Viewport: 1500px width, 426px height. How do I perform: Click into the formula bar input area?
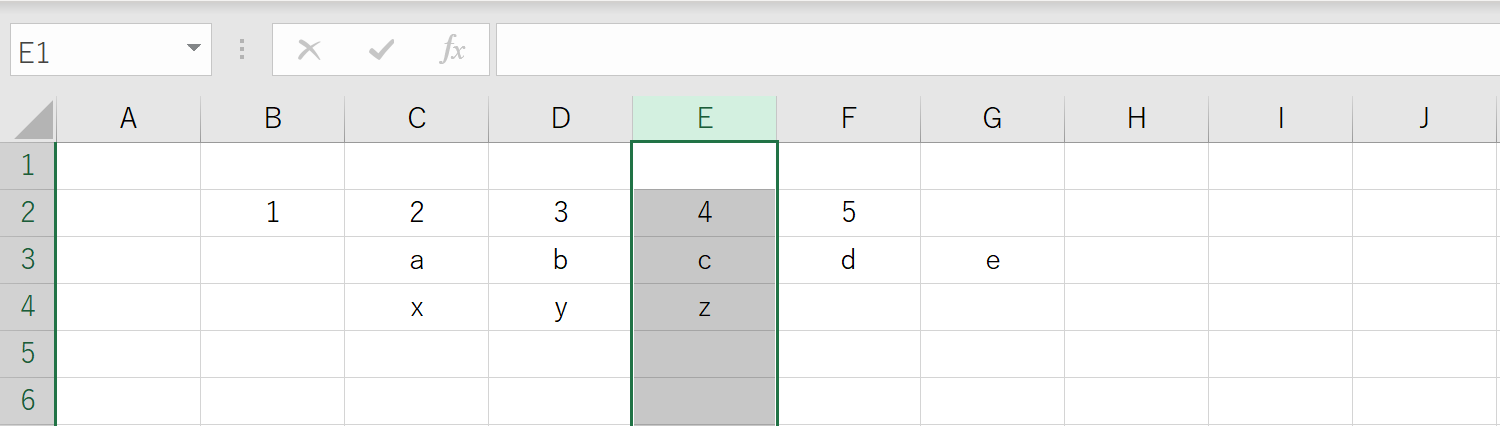(998, 50)
